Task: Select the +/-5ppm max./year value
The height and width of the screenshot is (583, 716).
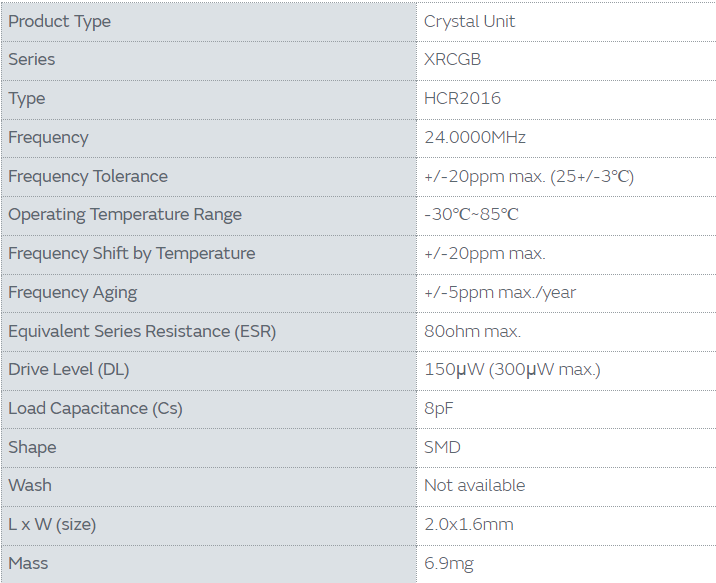Action: click(x=499, y=292)
